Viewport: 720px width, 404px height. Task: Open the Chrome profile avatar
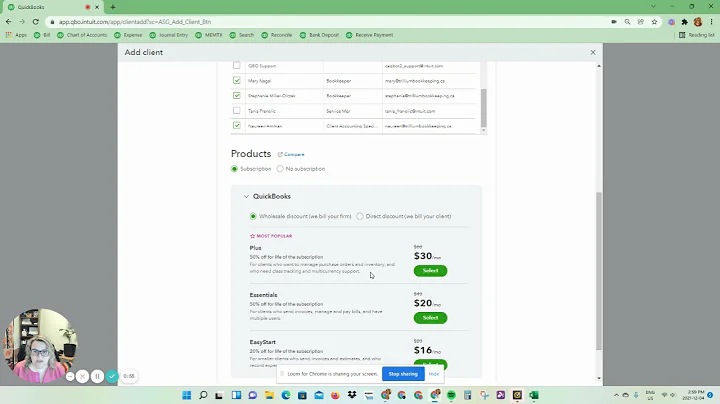coord(698,22)
